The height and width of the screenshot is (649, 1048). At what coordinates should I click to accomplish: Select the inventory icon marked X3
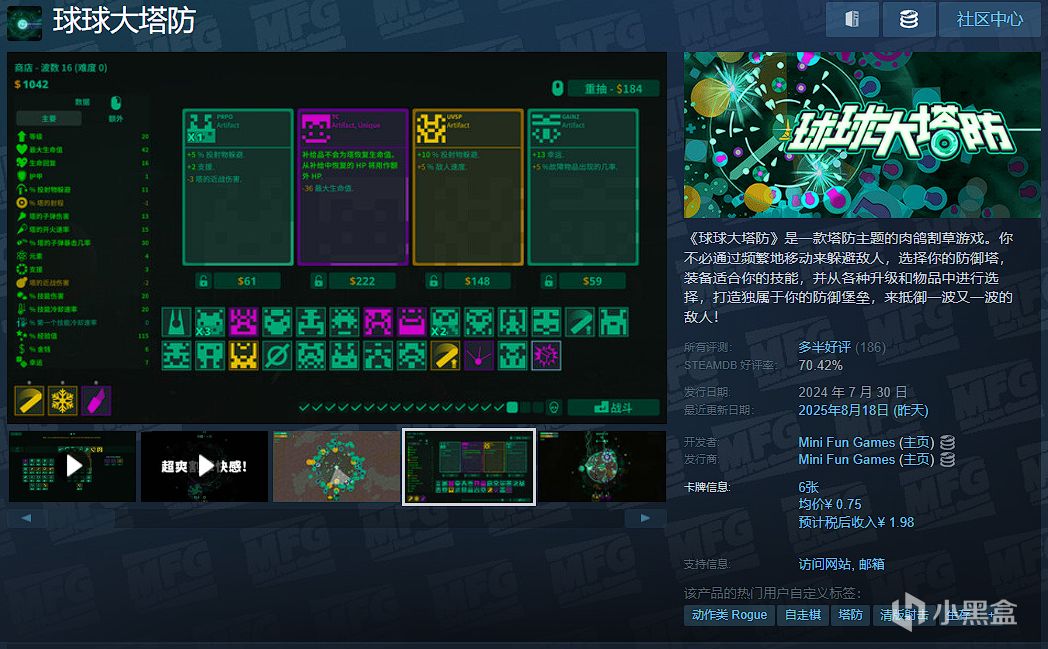210,322
